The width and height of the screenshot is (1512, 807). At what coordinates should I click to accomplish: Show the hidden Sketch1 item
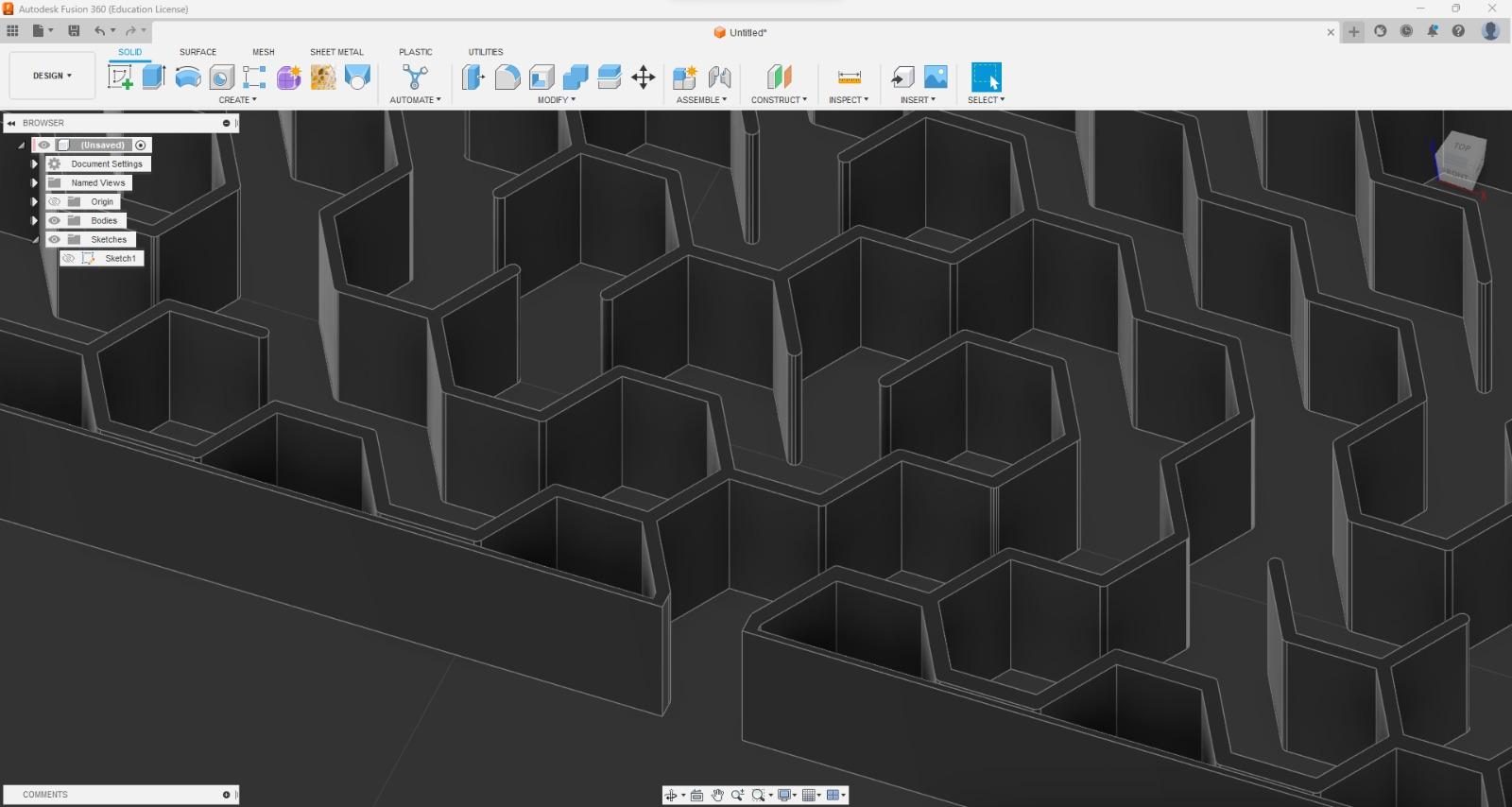[68, 258]
